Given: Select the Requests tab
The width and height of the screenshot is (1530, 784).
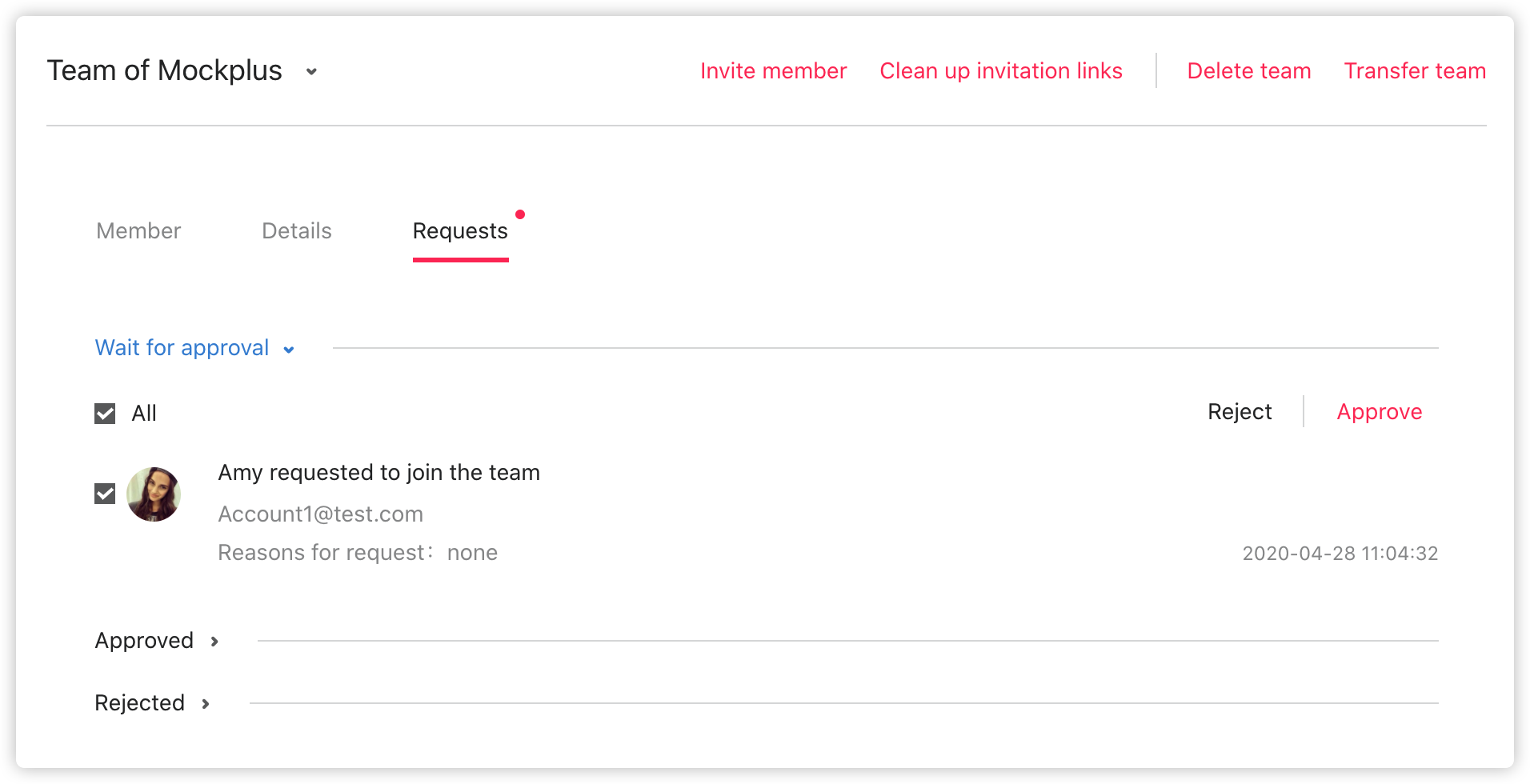Looking at the screenshot, I should tap(460, 231).
